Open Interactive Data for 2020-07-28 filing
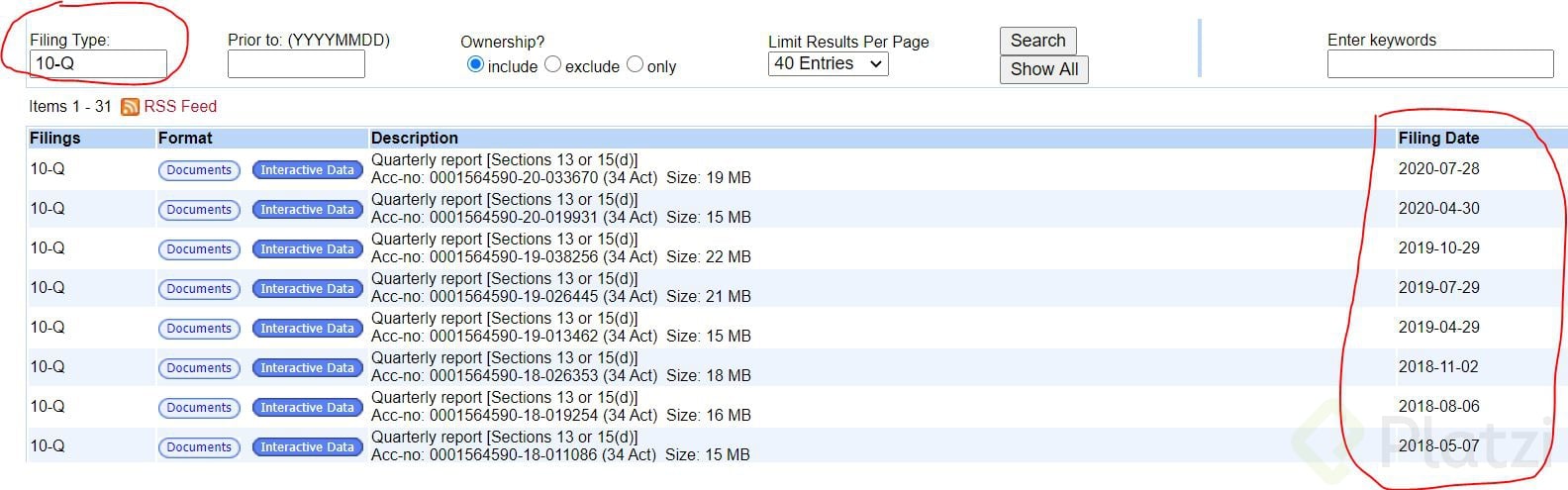 tap(307, 170)
